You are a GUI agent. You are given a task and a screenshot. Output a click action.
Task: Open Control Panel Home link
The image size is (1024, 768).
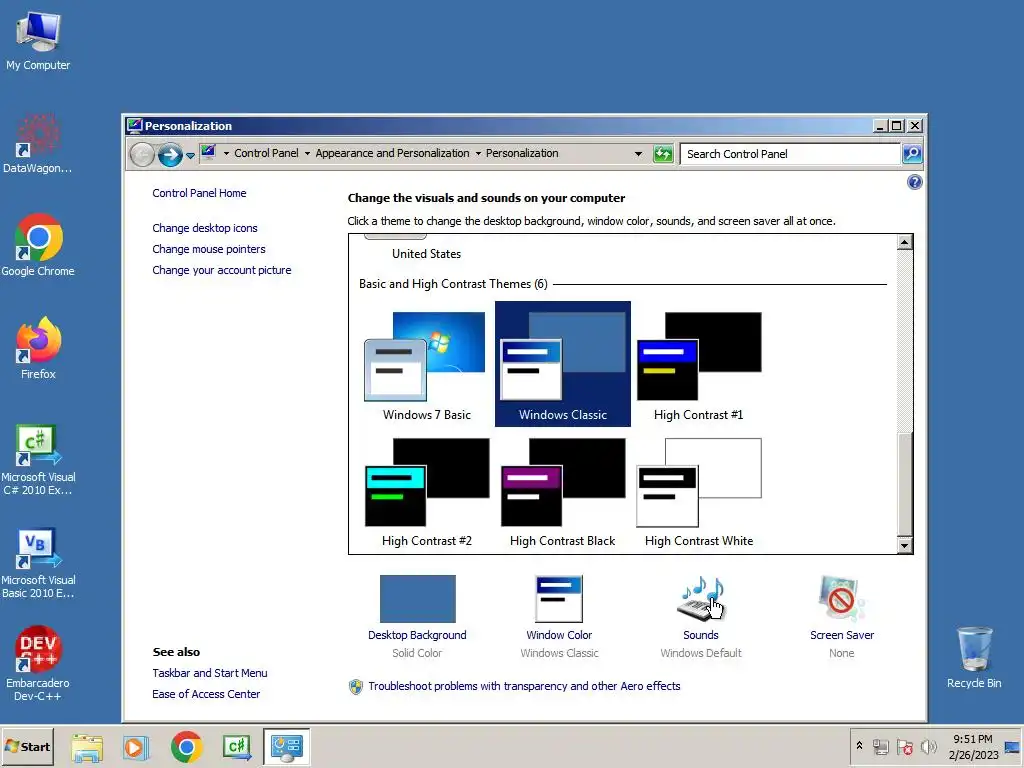click(x=199, y=193)
